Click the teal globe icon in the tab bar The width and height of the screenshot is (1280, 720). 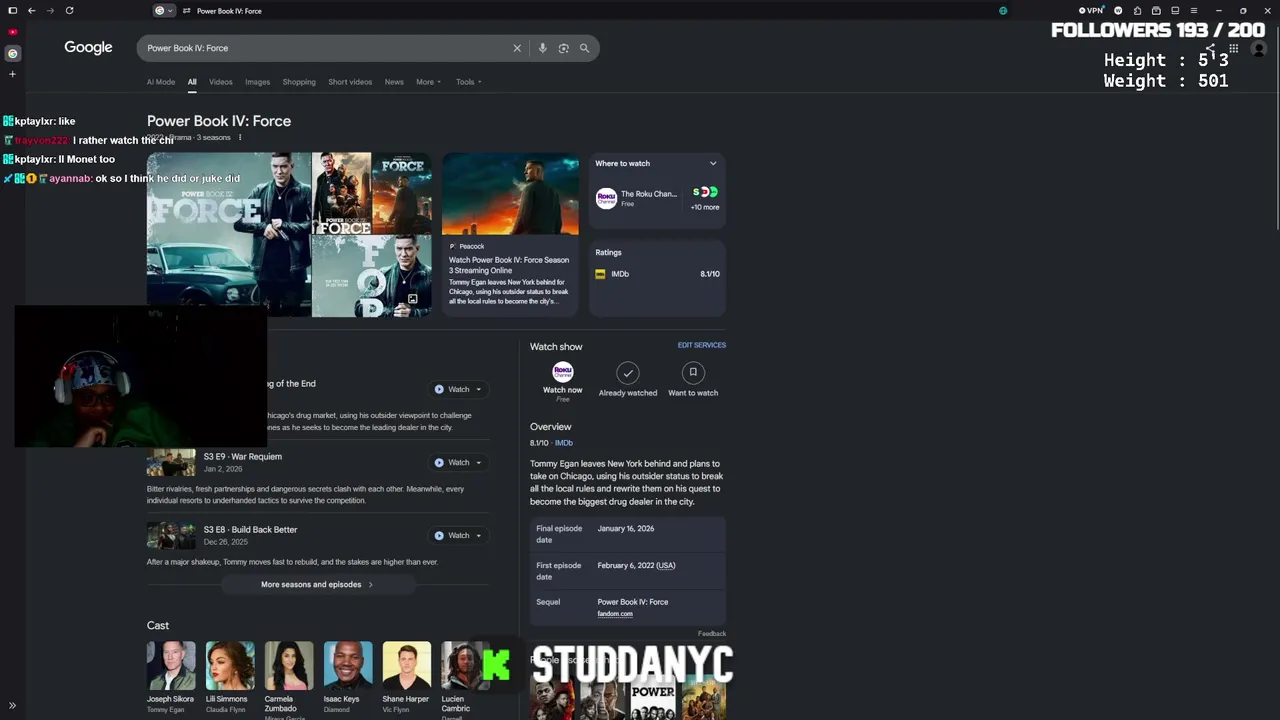1003,11
